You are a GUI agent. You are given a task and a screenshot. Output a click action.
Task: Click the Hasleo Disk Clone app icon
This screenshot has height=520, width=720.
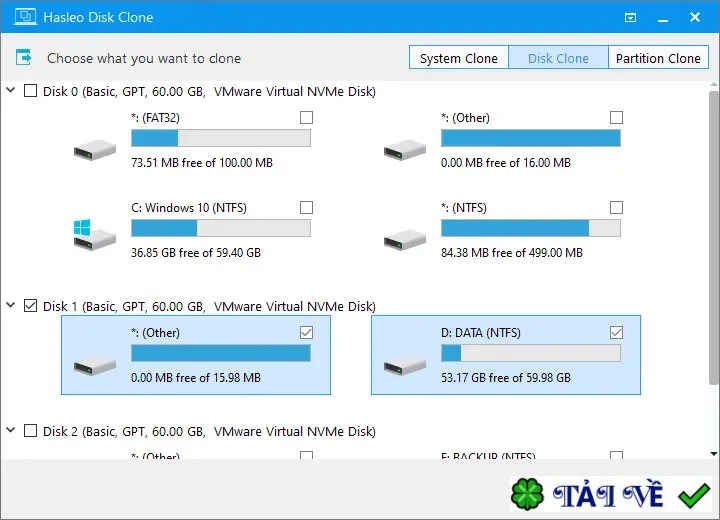(x=25, y=17)
